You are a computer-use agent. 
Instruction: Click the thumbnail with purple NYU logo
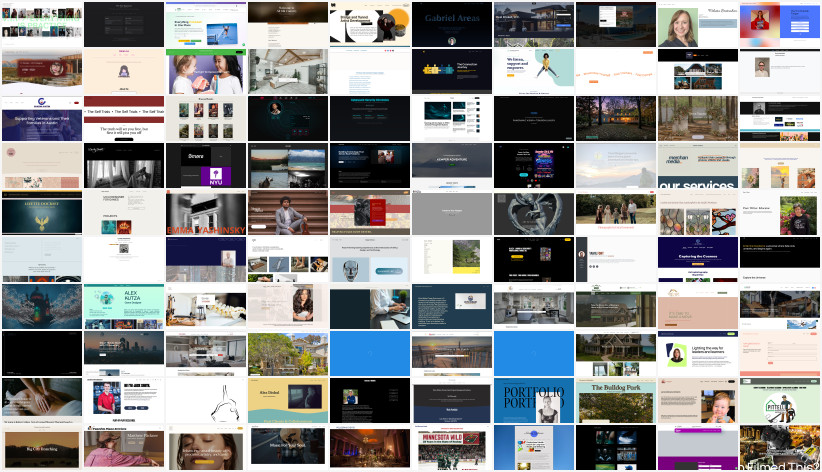(206, 166)
